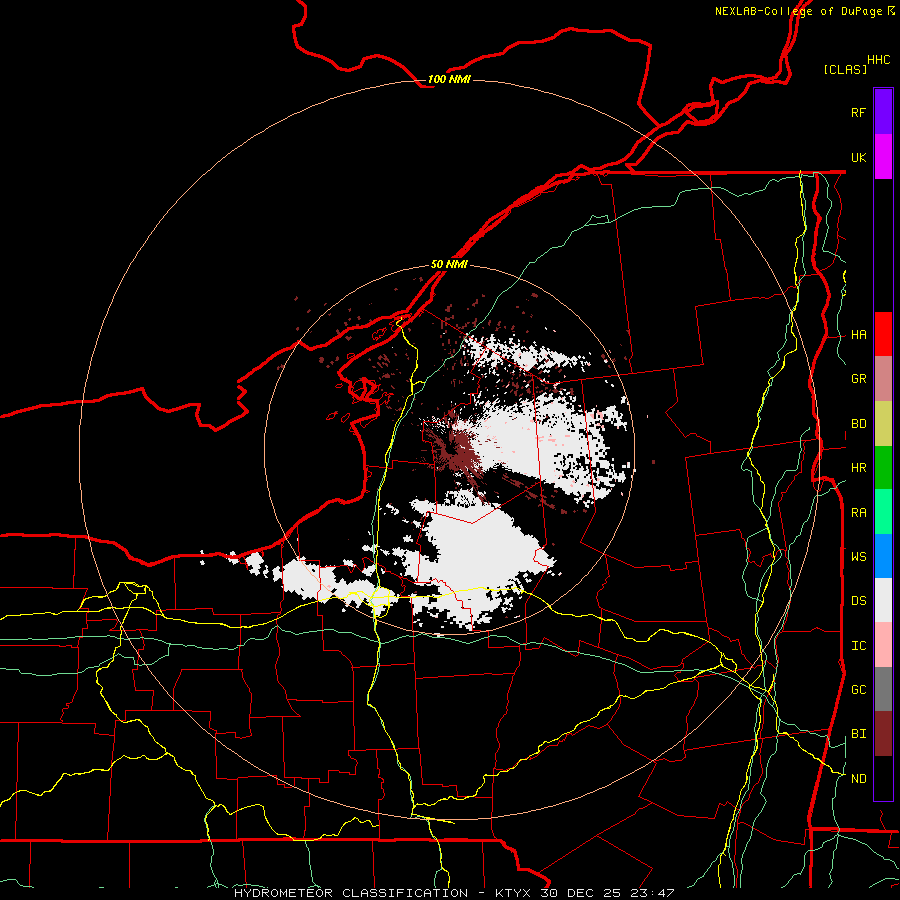
Task: Click the '50 NMI' range ring label
Action: [449, 264]
